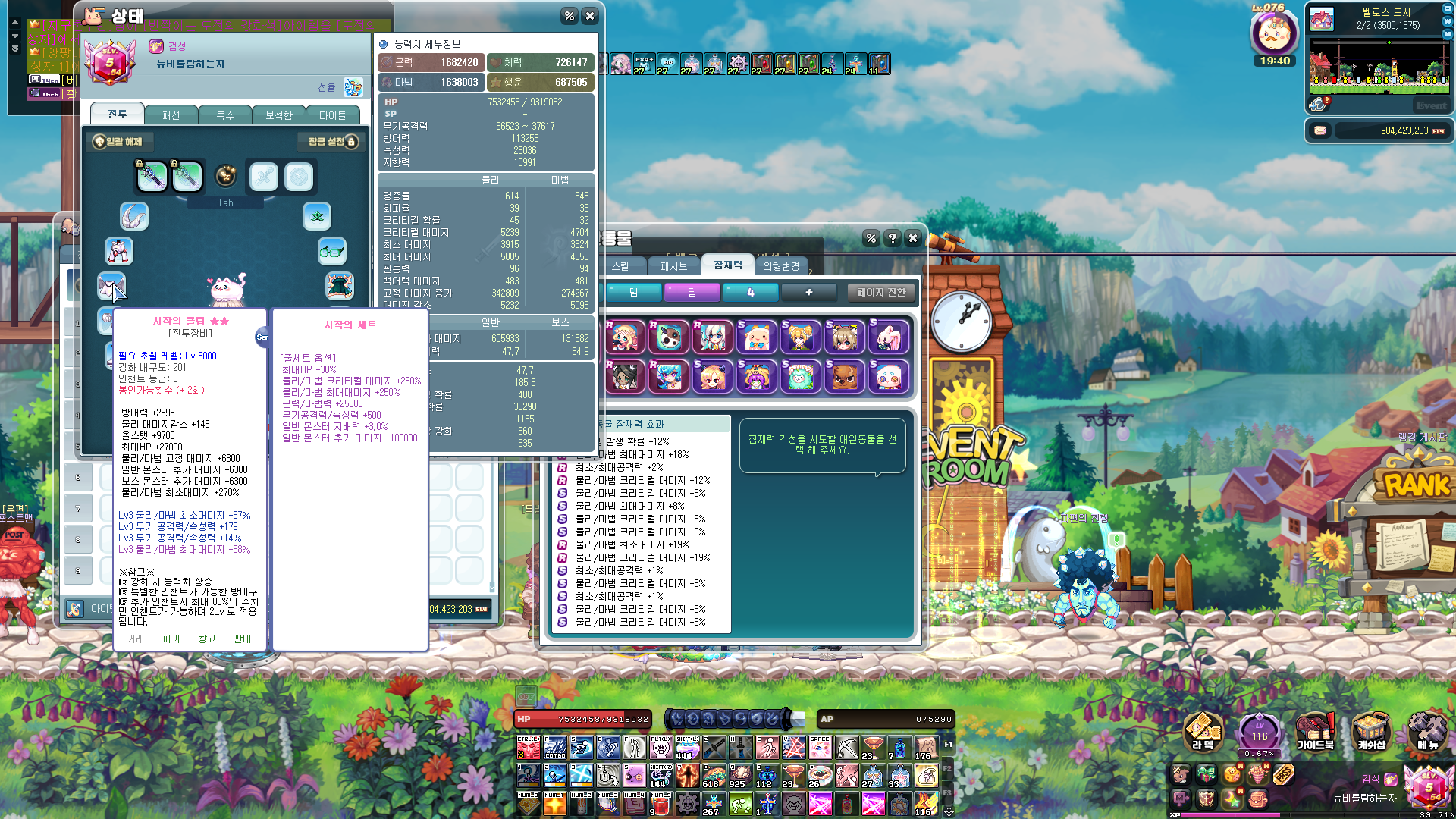Click the dice icon with N badge
Image resolution: width=1456 pixels, height=819 pixels.
click(1232, 774)
